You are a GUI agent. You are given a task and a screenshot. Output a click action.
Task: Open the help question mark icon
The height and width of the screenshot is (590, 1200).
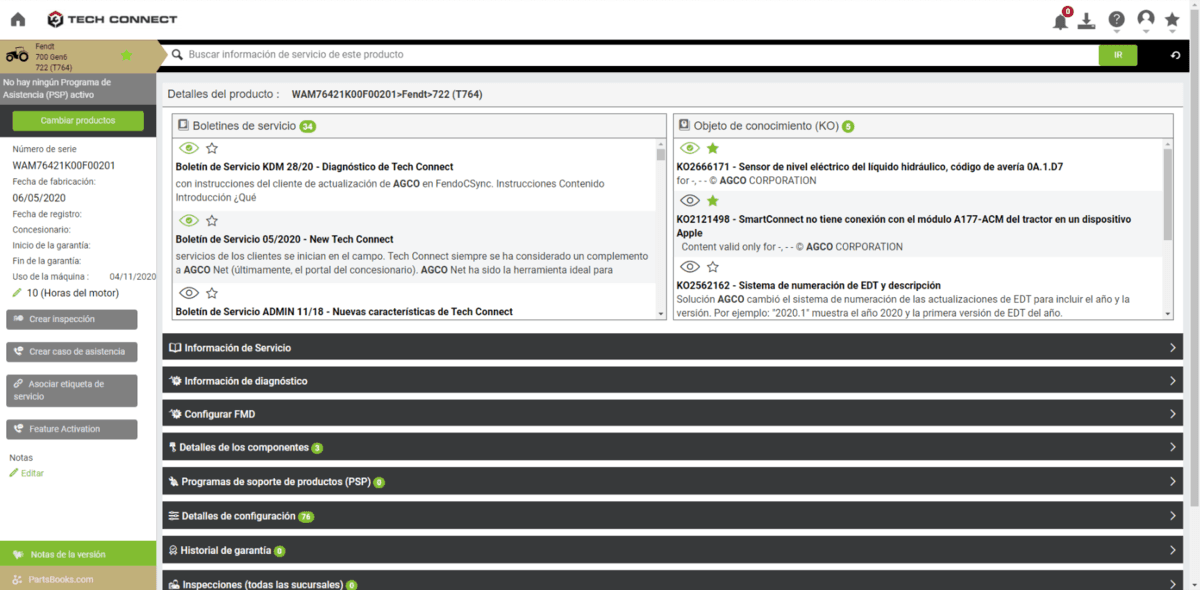pyautogui.click(x=1116, y=20)
